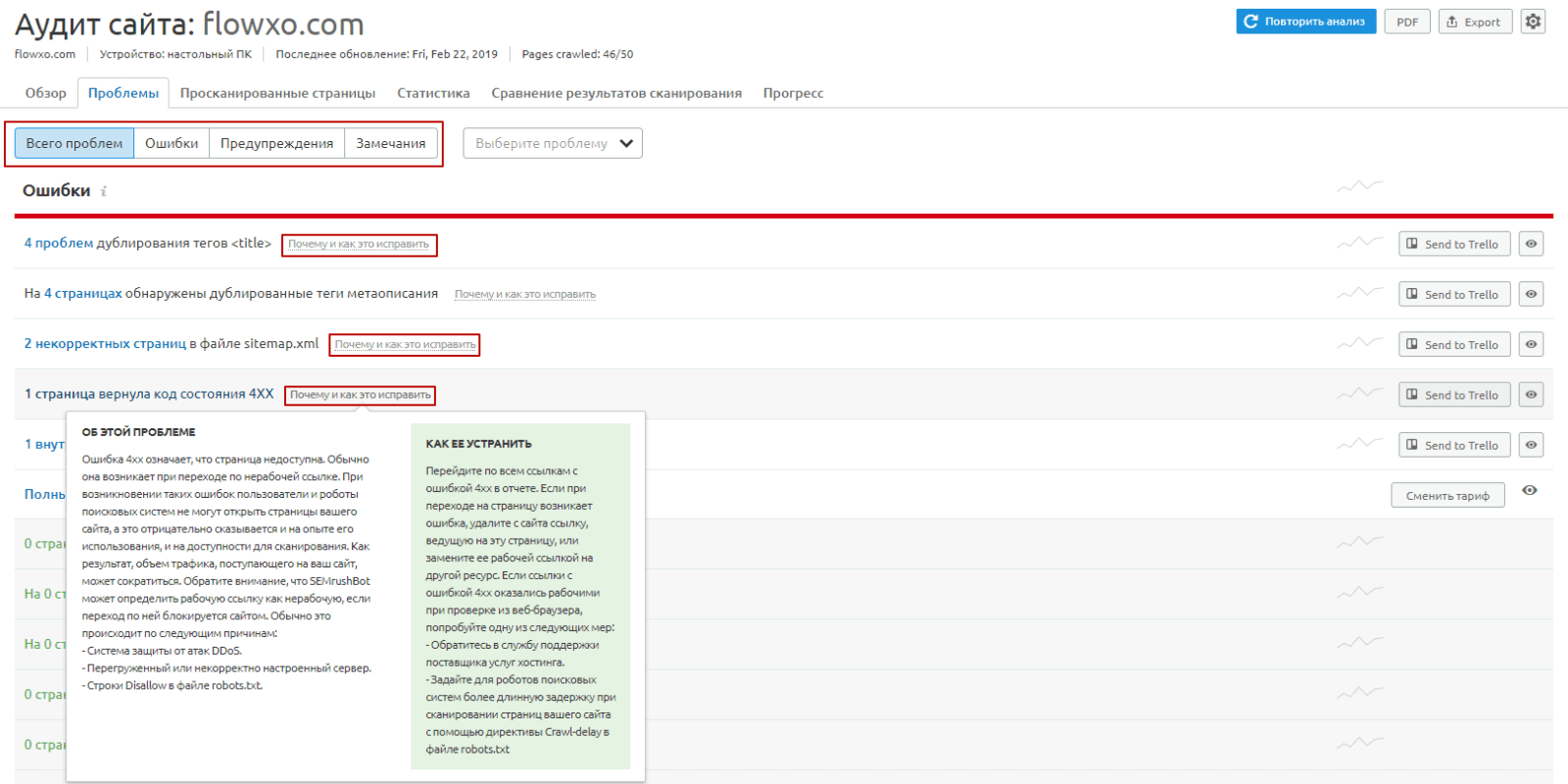The width and height of the screenshot is (1568, 784).
Task: Export report as PDF
Action: pos(1407,22)
